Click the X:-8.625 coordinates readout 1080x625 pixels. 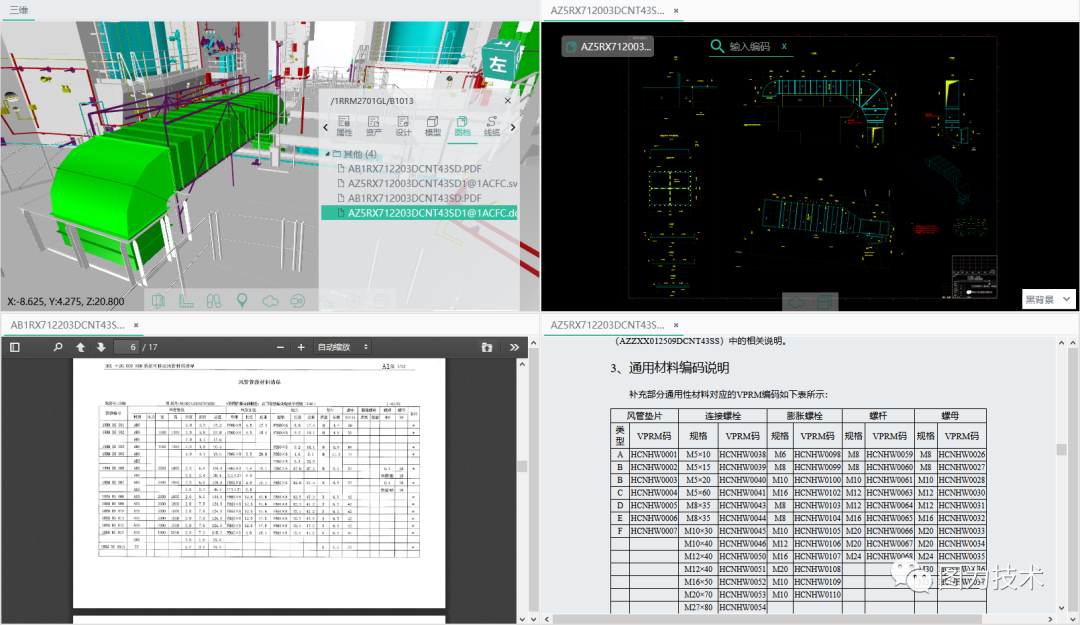[x=66, y=301]
